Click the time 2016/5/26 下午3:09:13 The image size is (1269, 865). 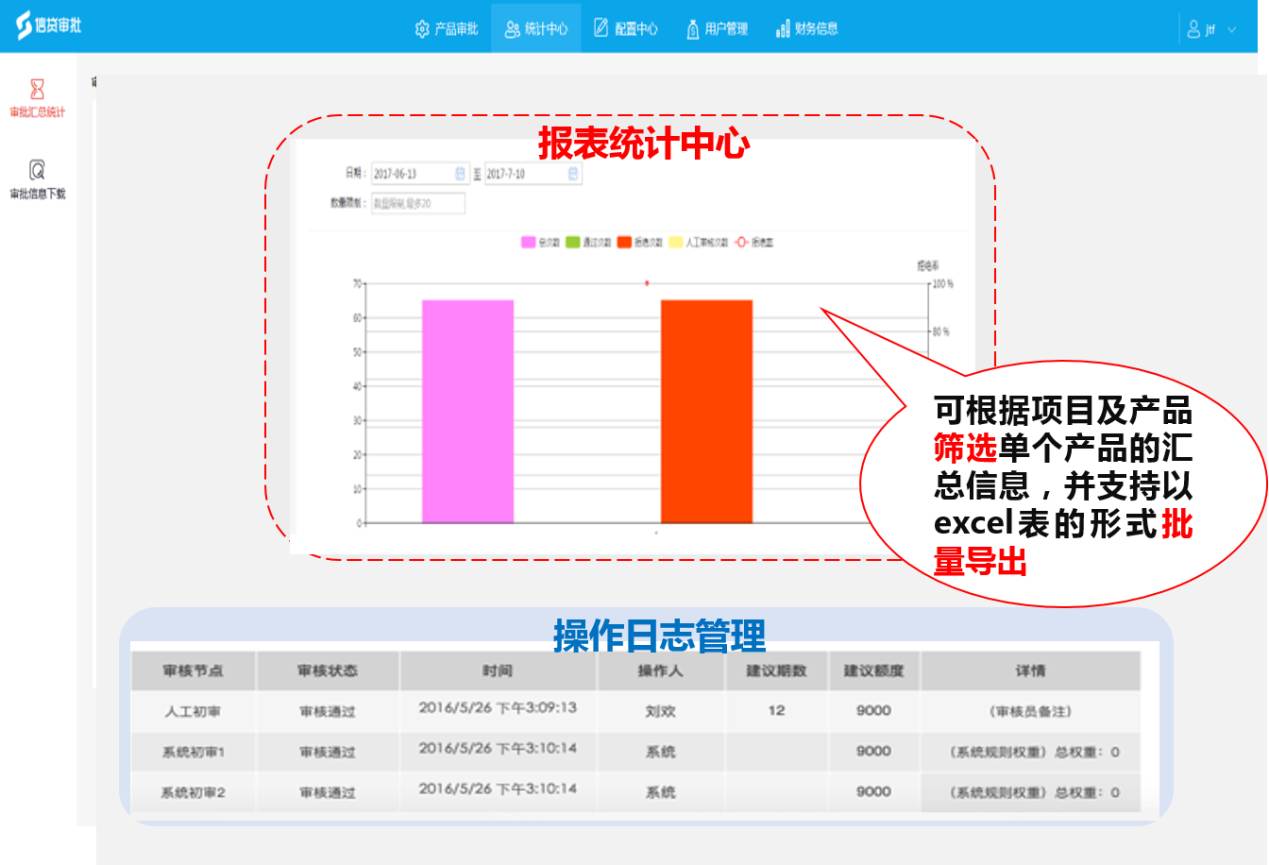[498, 708]
